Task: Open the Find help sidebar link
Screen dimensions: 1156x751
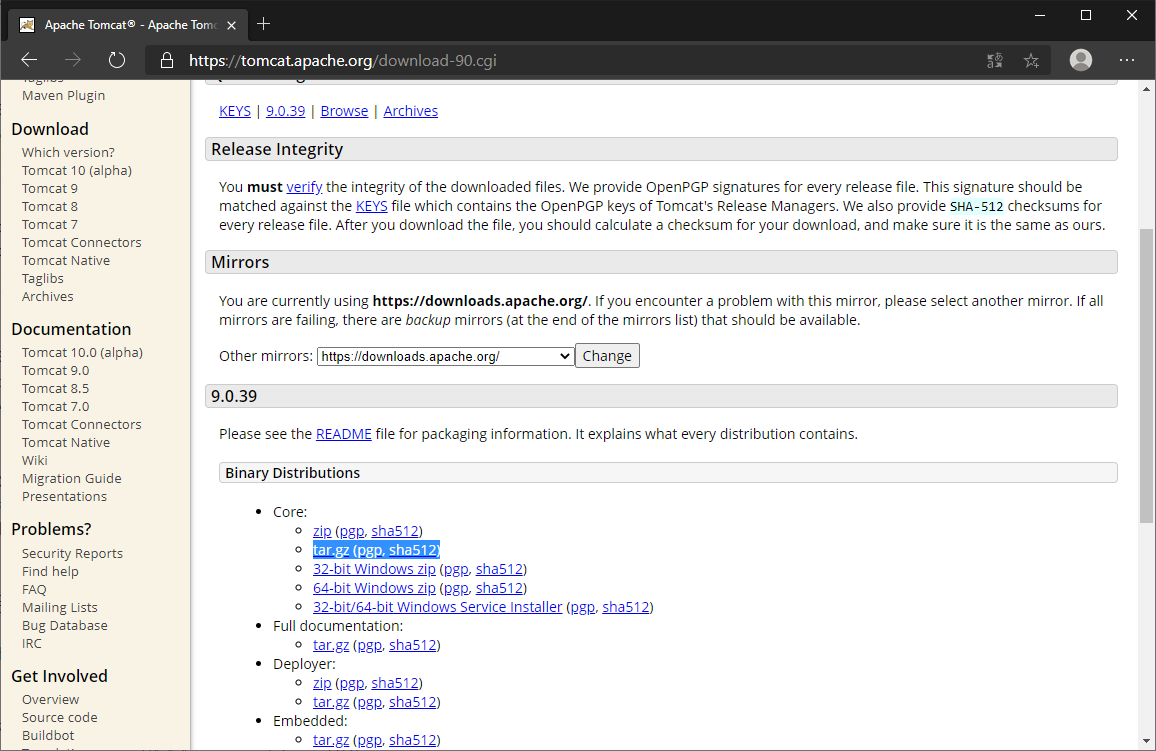Action: click(50, 571)
